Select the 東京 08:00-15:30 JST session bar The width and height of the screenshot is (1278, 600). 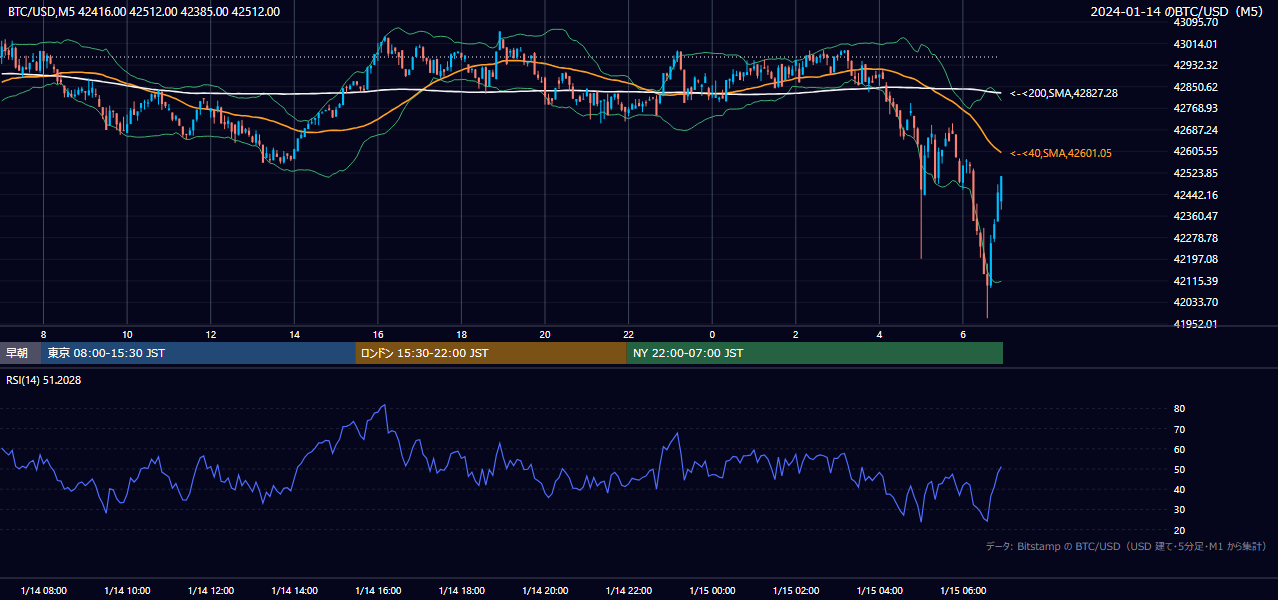click(198, 353)
